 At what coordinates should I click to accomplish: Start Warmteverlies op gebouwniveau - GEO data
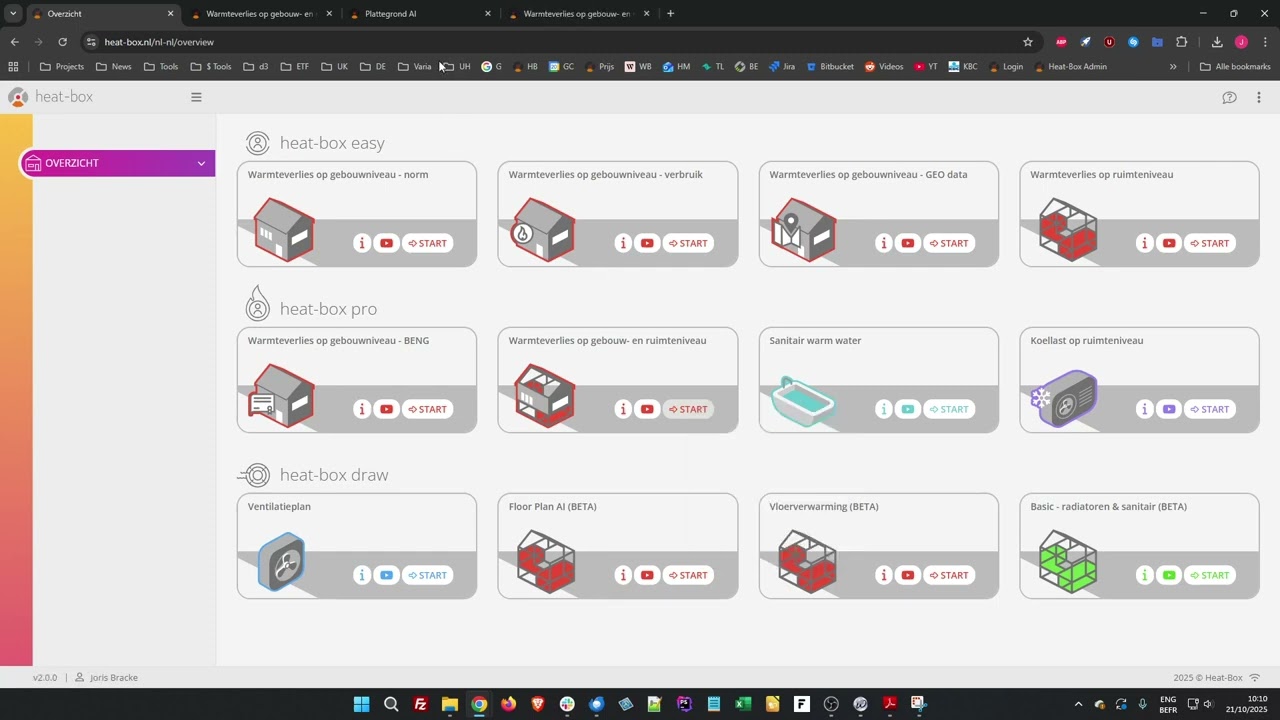(x=950, y=243)
